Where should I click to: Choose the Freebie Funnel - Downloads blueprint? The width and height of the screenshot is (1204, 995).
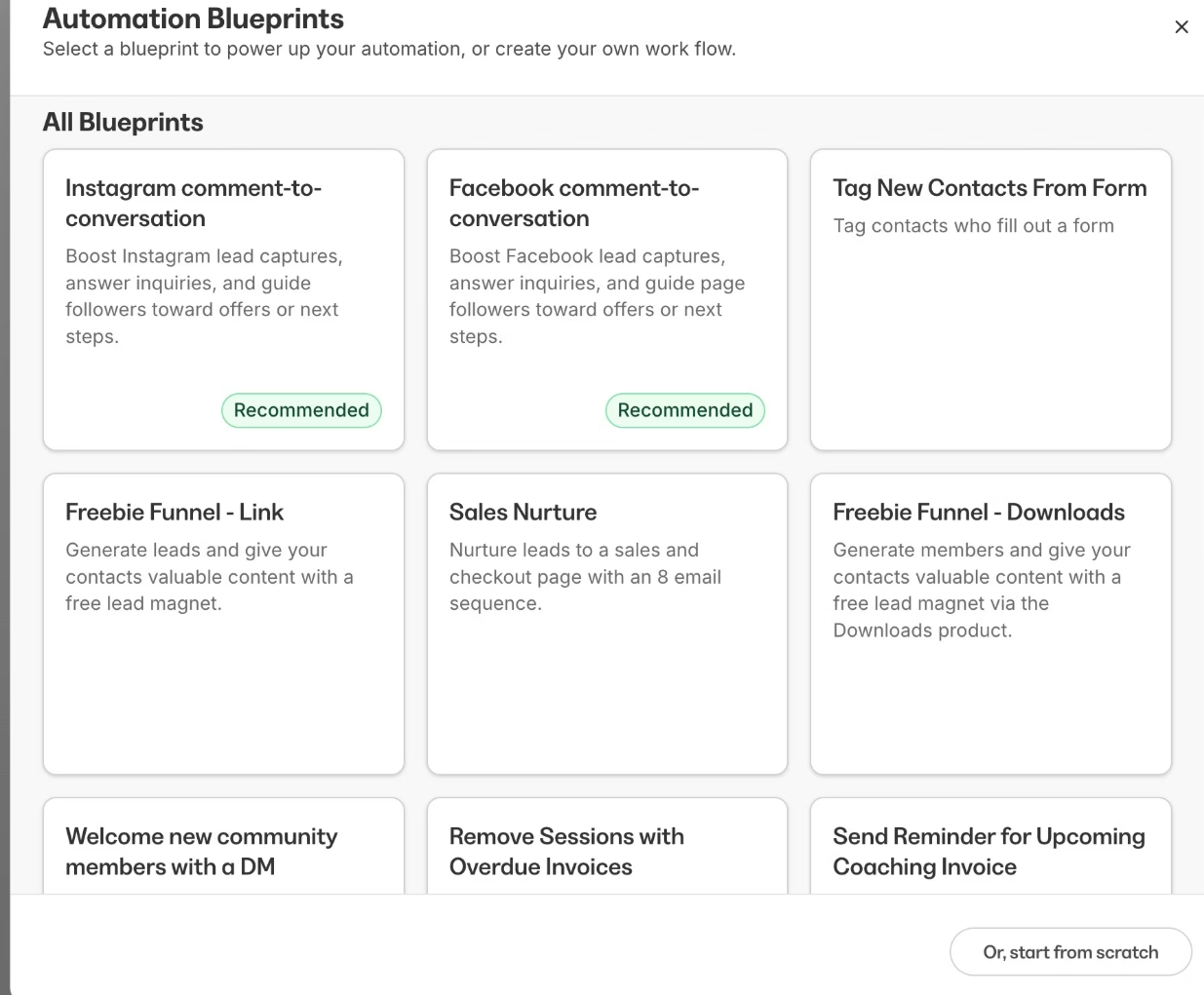(990, 624)
